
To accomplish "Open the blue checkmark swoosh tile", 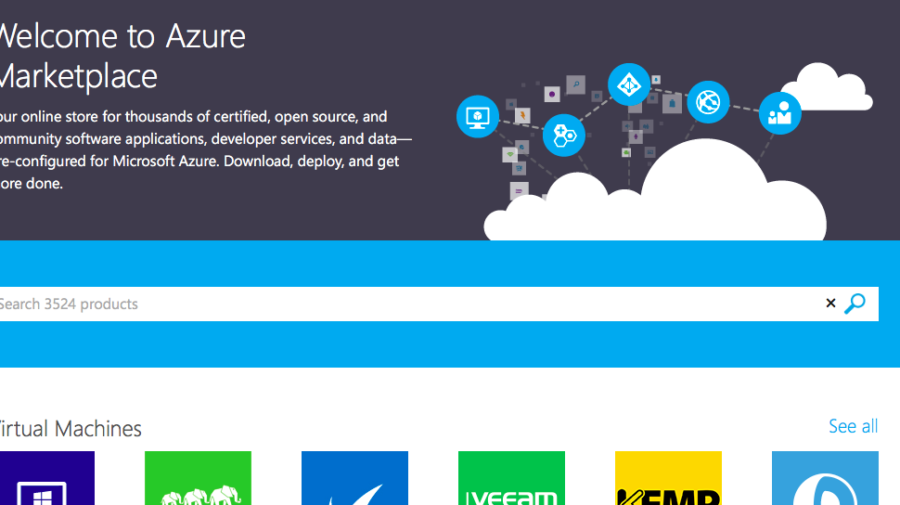I will 355,478.
